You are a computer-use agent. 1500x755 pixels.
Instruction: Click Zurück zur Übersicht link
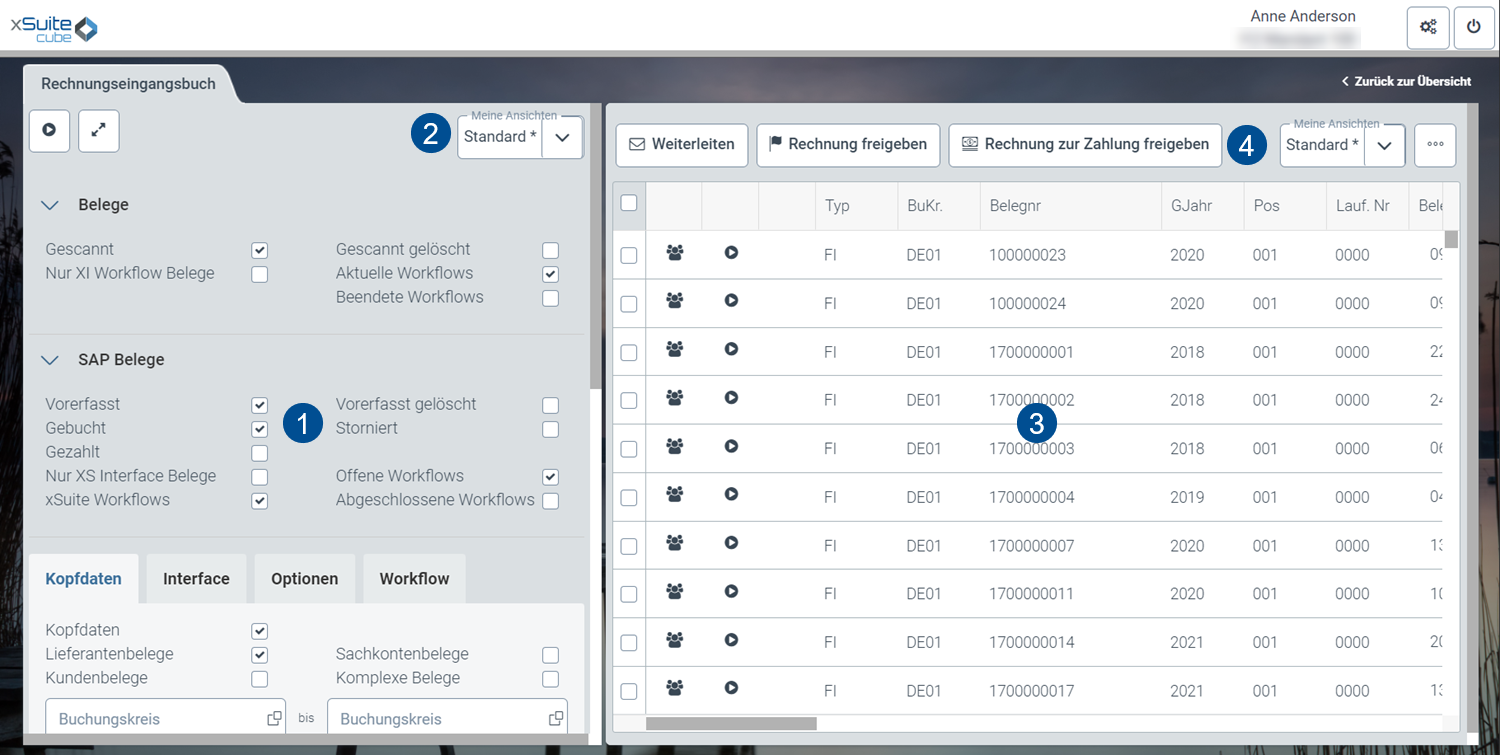[x=1406, y=81]
